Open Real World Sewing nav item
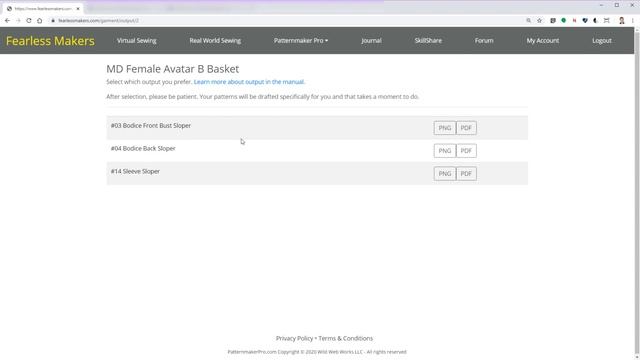The height and width of the screenshot is (360, 640). click(215, 40)
